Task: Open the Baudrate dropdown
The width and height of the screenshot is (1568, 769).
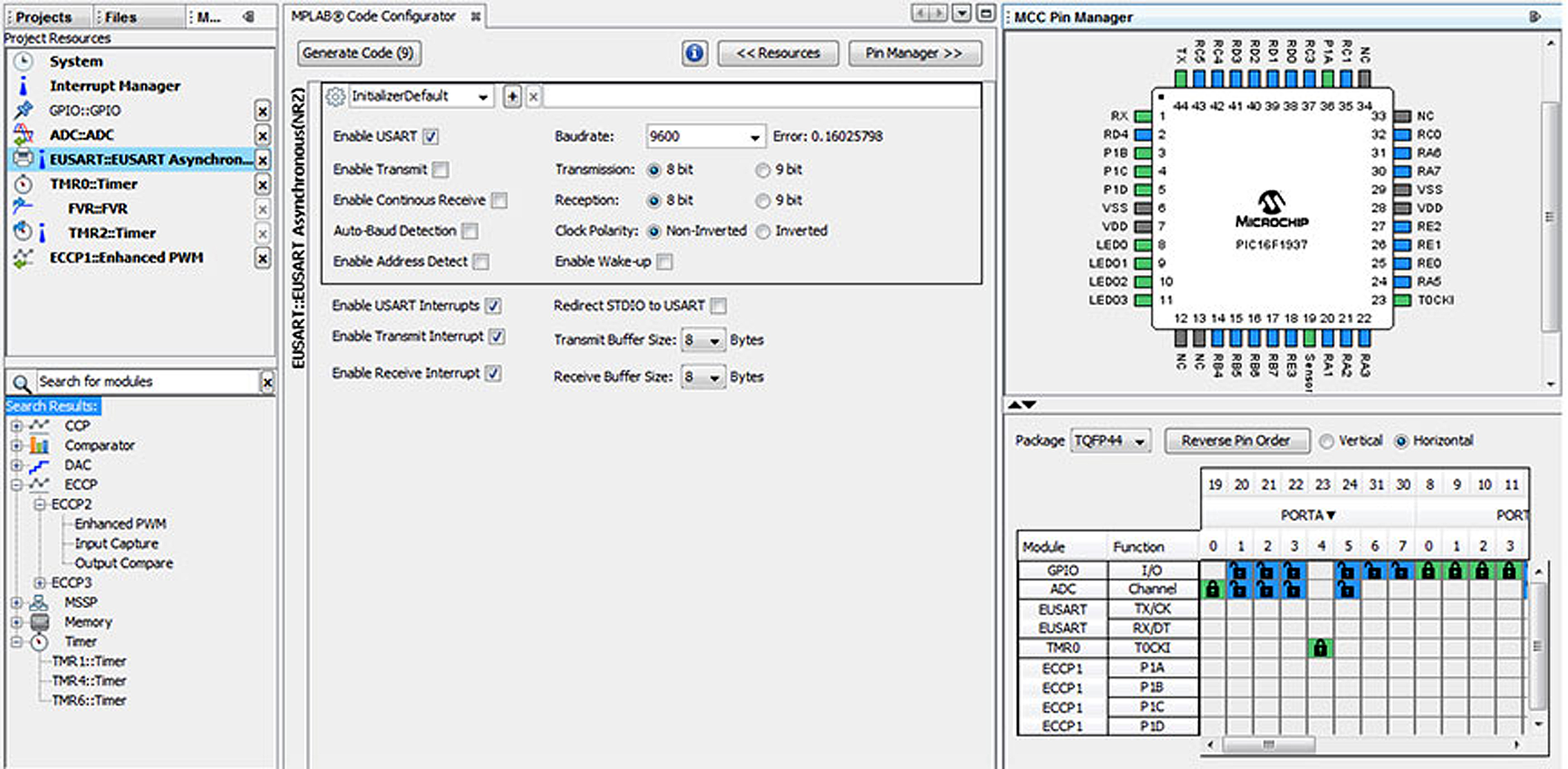Action: (x=754, y=137)
